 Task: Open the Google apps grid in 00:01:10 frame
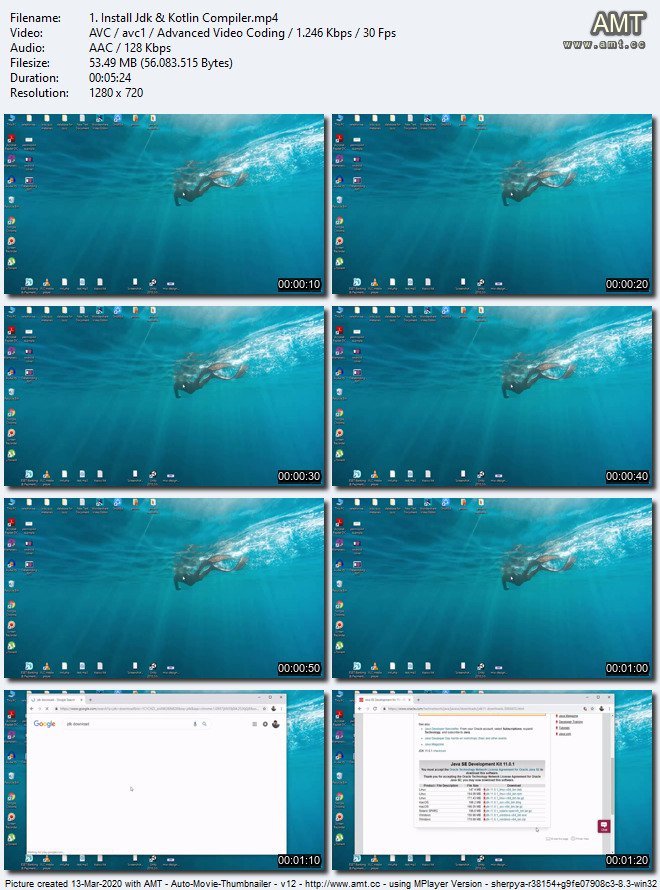pyautogui.click(x=254, y=724)
